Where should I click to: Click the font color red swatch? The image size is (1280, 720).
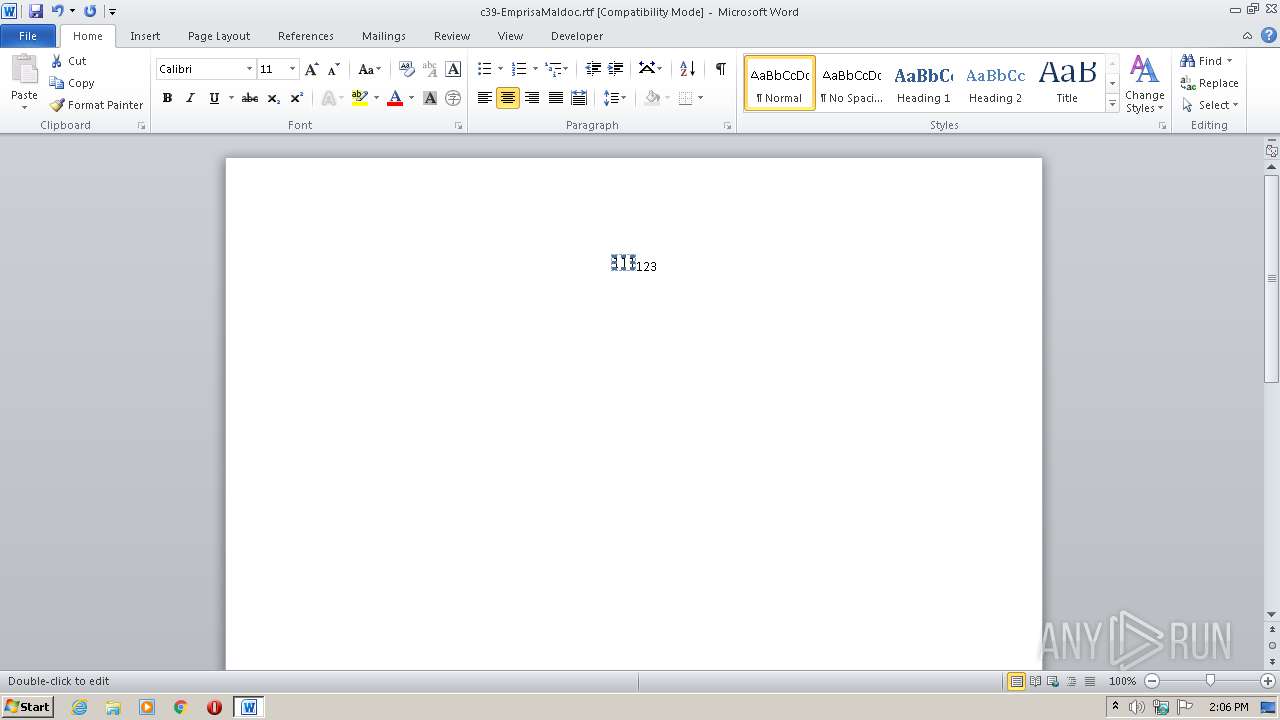(x=395, y=98)
